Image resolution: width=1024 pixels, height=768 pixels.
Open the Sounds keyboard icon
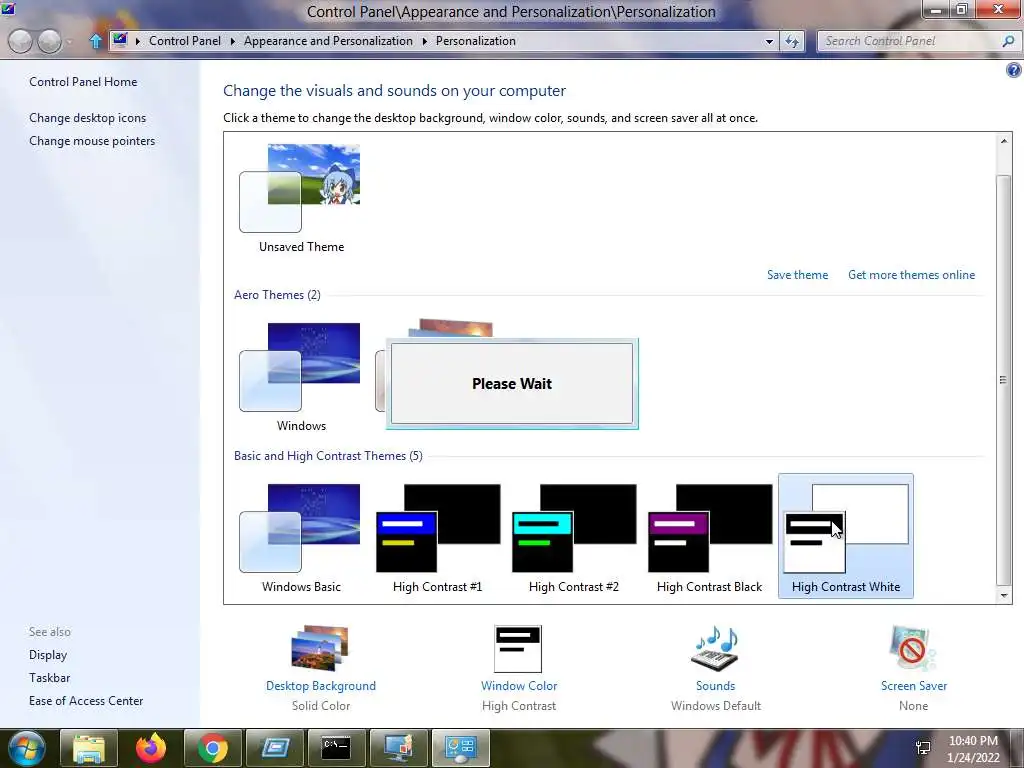(x=715, y=648)
